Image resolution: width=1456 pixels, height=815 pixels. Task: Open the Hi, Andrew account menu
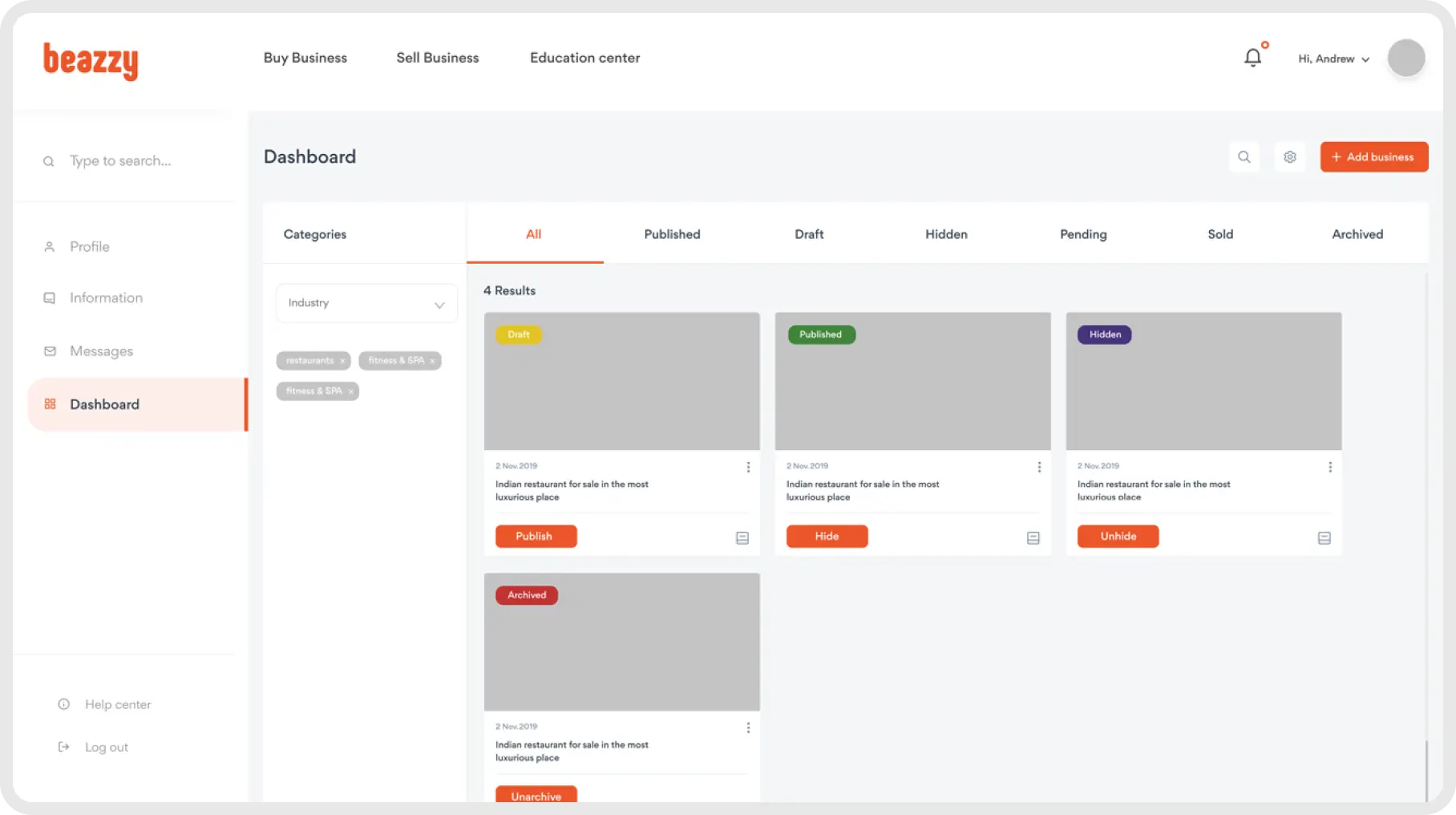[1333, 59]
